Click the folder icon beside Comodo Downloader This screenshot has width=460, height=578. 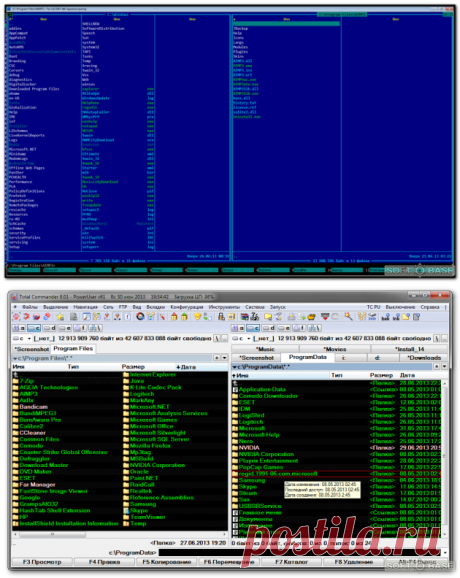[x=235, y=396]
